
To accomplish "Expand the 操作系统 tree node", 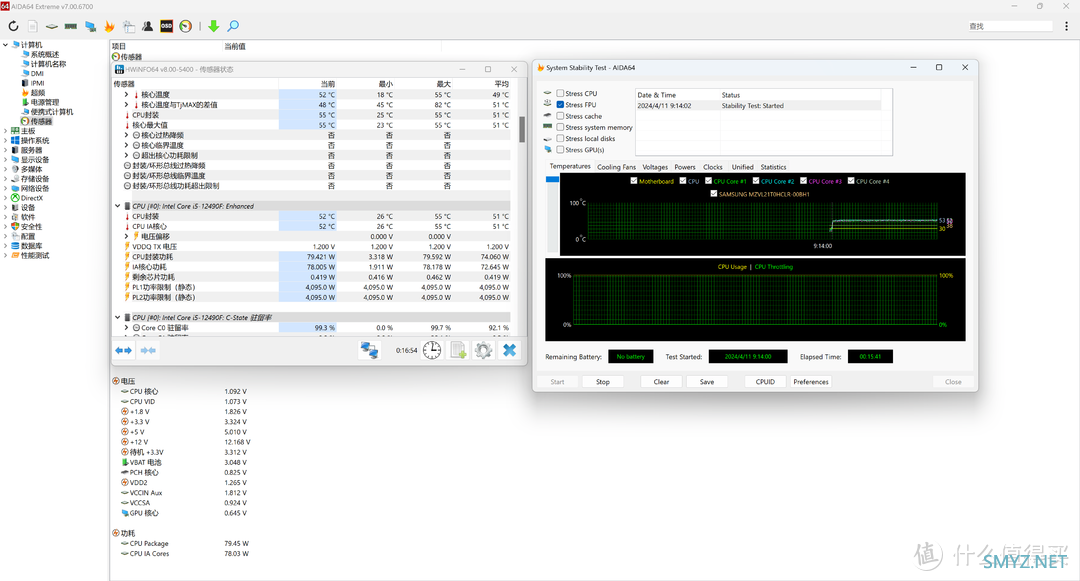I will (x=6, y=140).
